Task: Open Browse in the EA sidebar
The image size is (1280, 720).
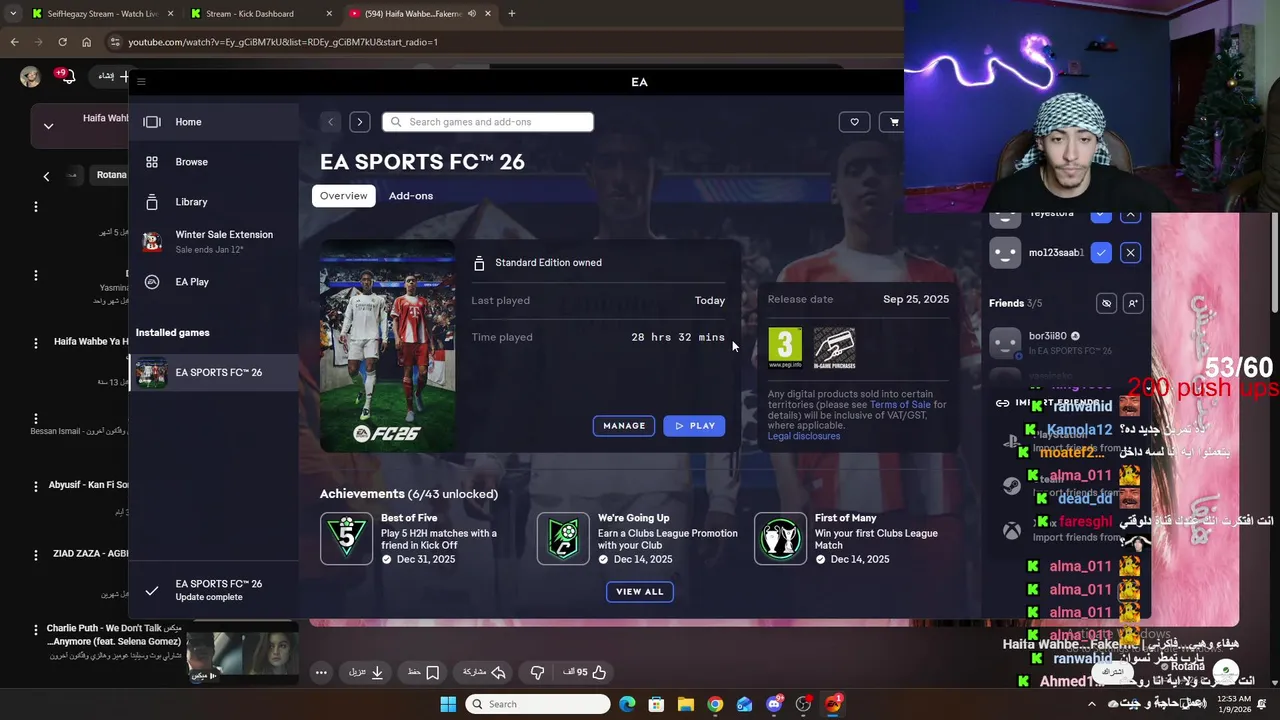Action: point(215,162)
